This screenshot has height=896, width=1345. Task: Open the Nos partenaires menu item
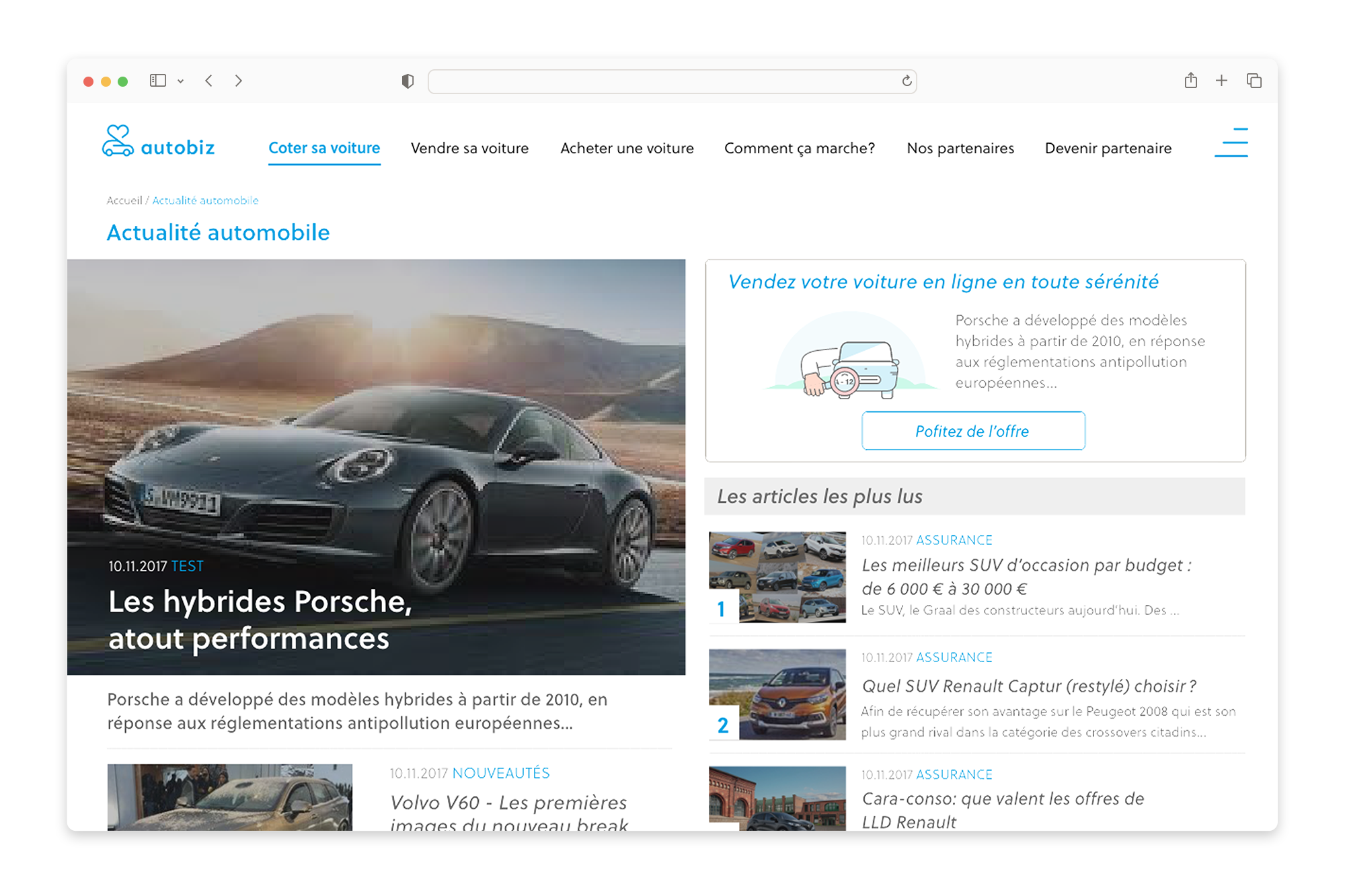click(960, 148)
